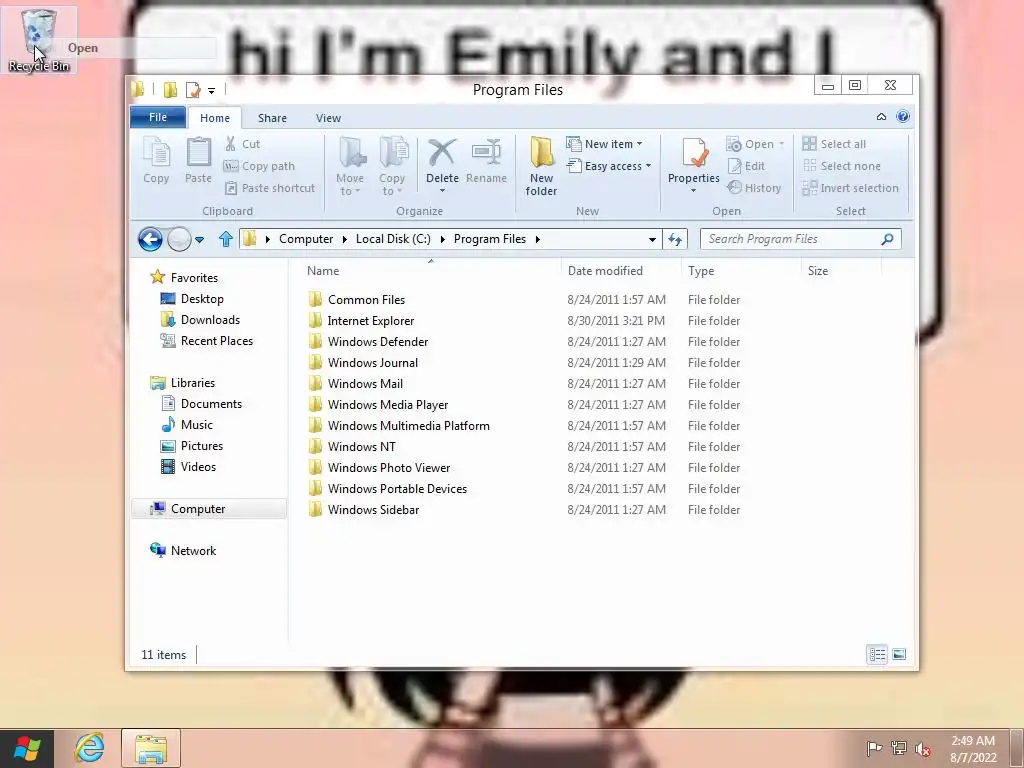Open Music library in navigation pane
Viewport: 1024px width, 768px height.
[x=197, y=425]
